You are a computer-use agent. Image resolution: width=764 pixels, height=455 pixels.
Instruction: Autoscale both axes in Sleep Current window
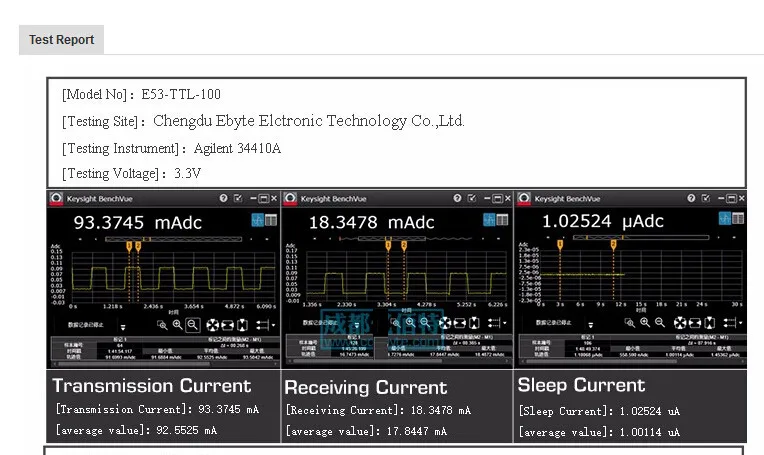[x=680, y=322]
